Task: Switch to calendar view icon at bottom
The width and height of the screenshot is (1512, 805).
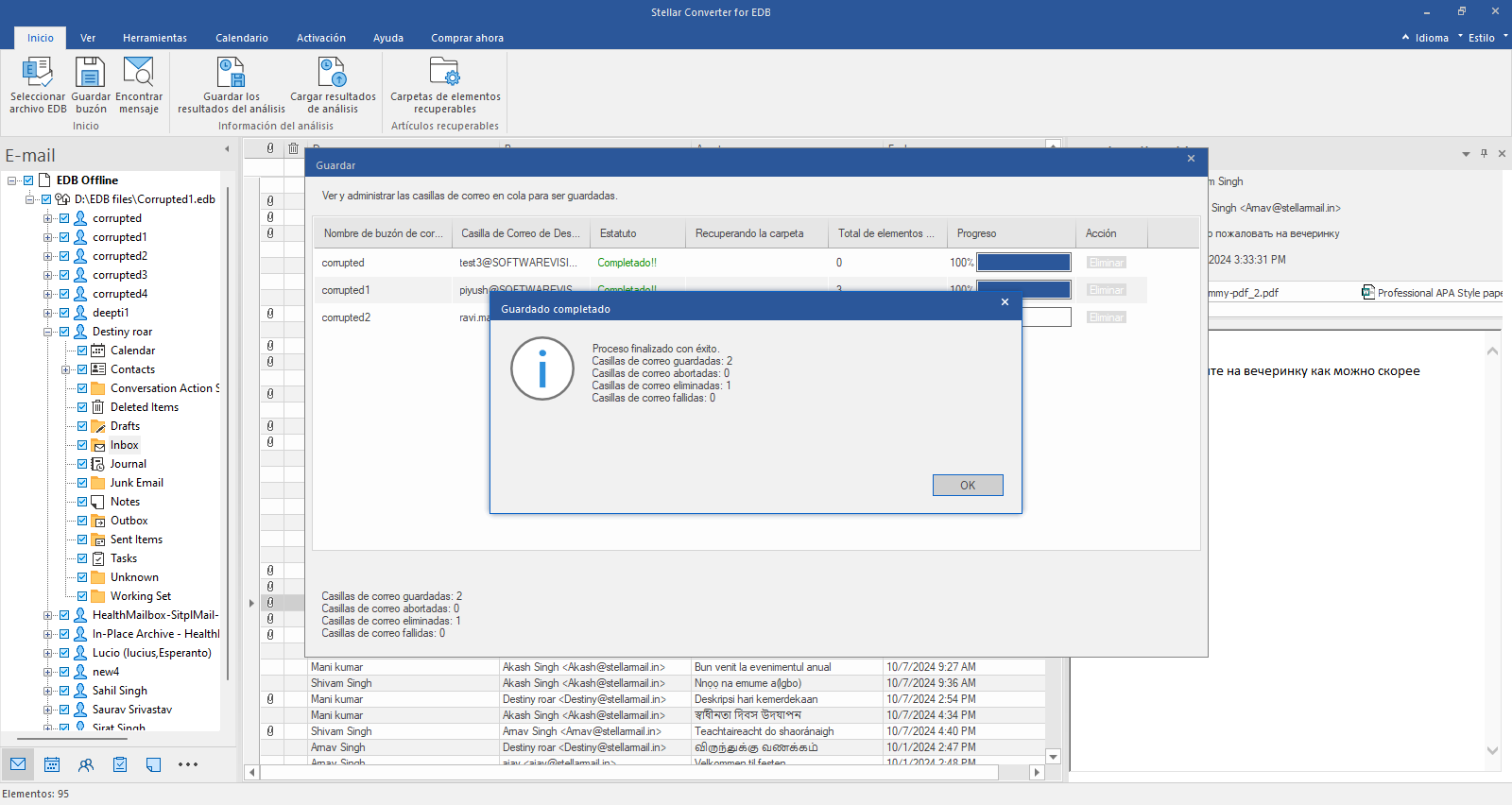Action: click(x=52, y=764)
